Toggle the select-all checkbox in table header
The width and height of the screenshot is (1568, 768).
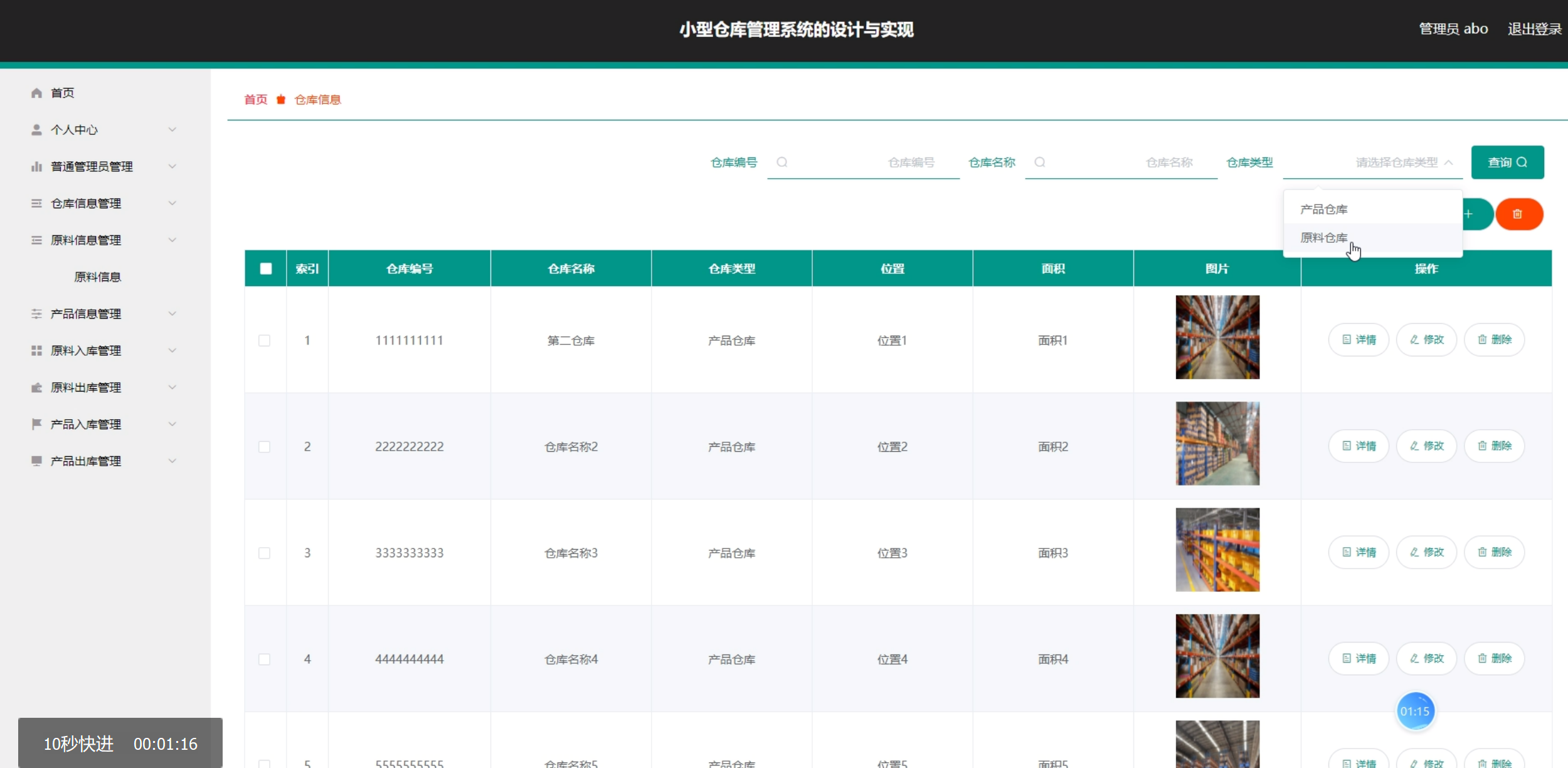(x=266, y=269)
